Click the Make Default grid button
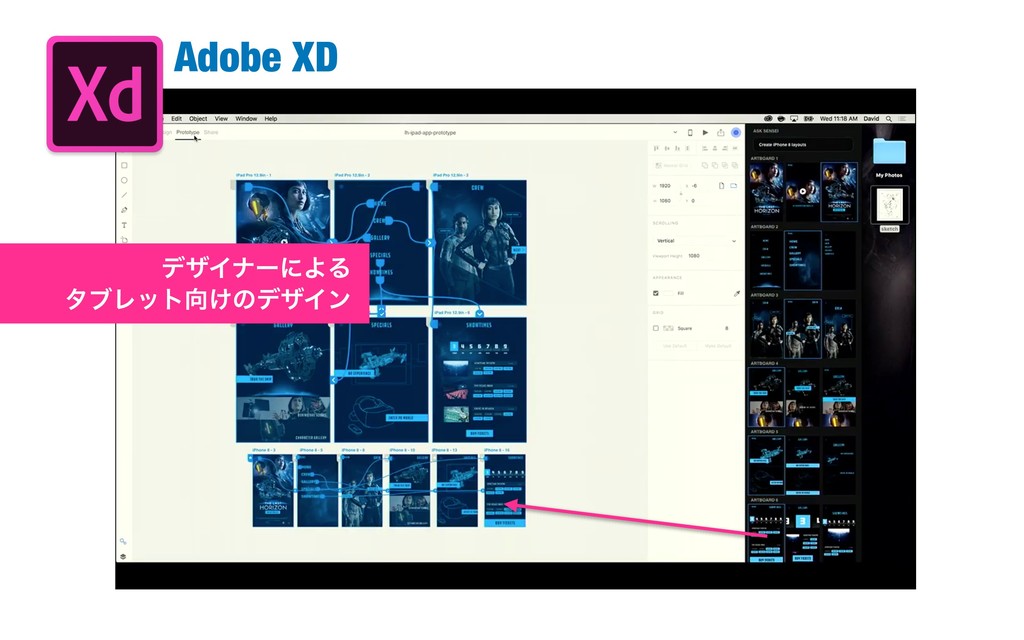 tap(718, 346)
